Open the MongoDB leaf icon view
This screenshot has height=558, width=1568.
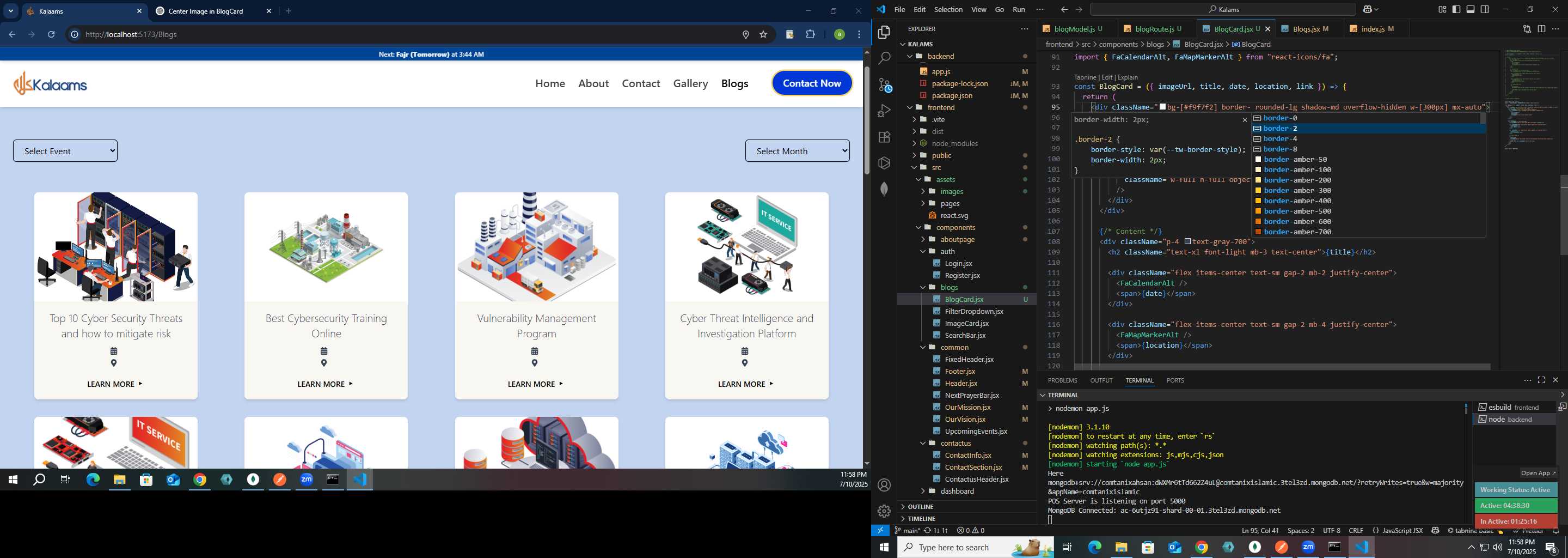coord(884,189)
